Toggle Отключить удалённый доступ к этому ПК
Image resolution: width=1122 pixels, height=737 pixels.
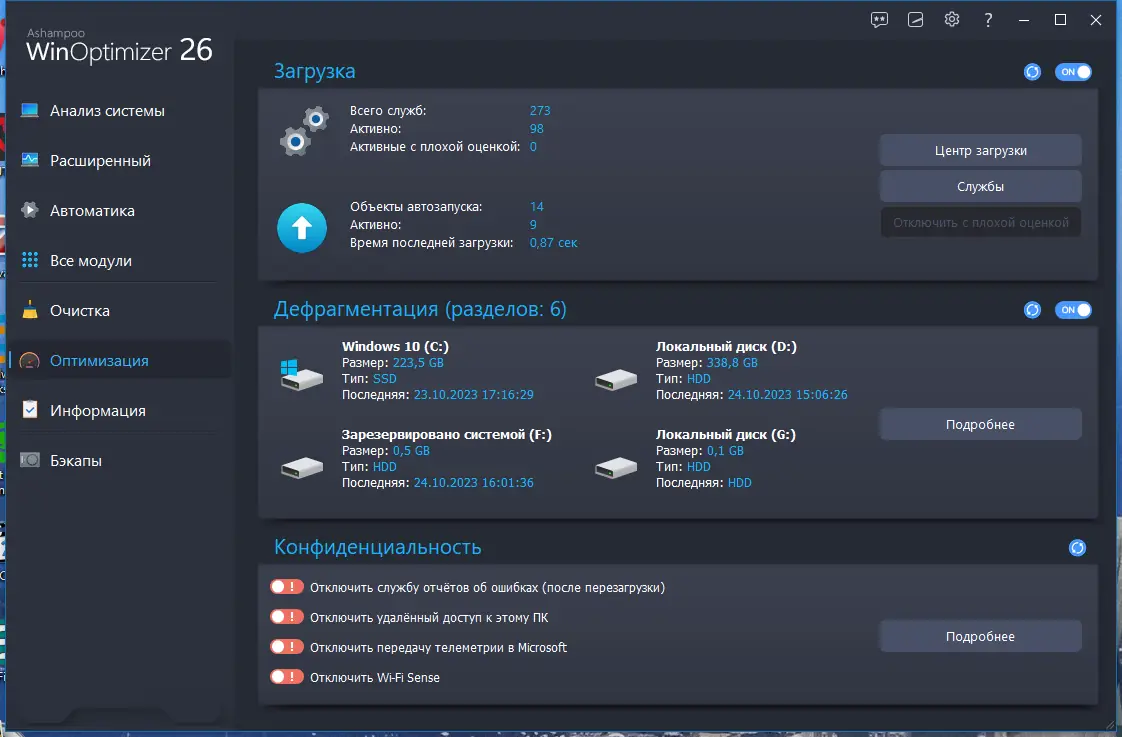click(287, 617)
